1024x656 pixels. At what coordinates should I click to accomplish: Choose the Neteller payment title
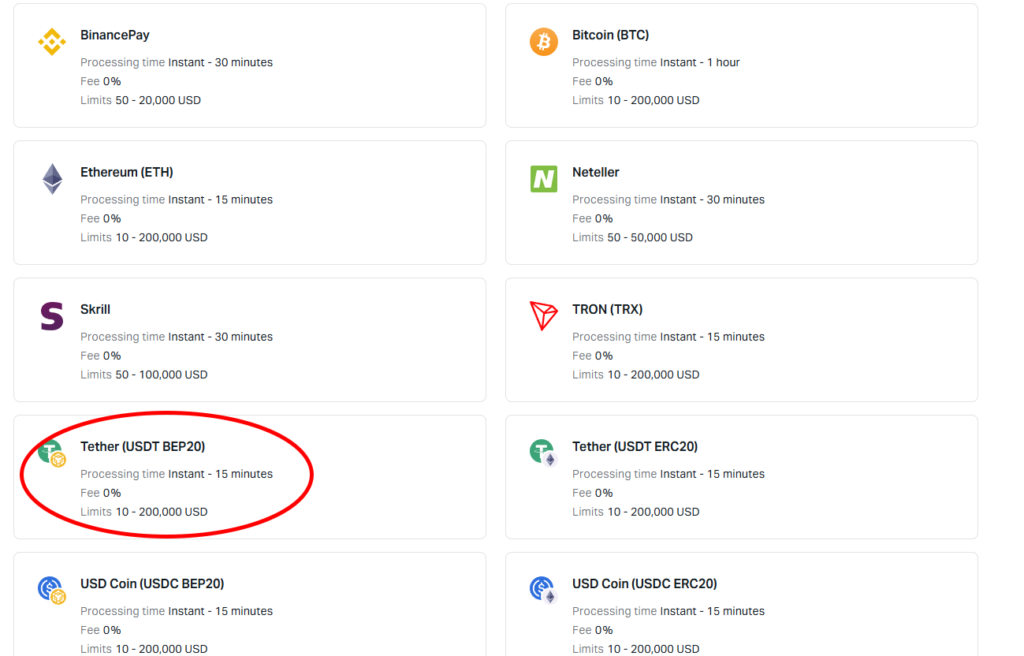(596, 172)
